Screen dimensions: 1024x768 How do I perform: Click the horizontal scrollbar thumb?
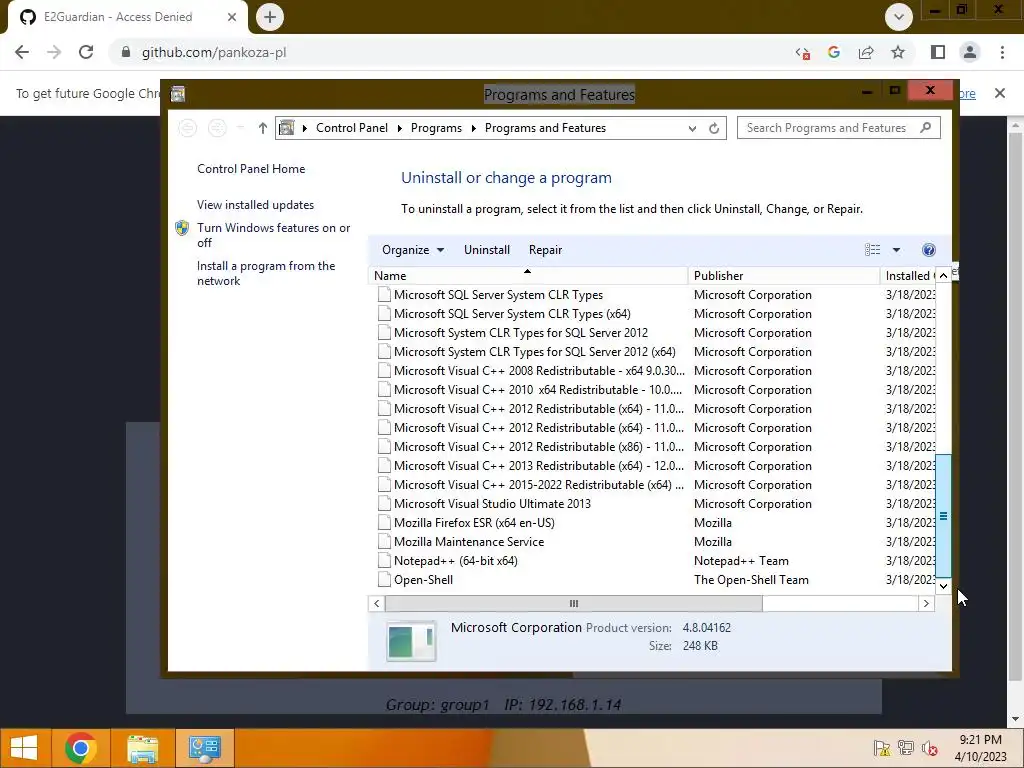(573, 603)
